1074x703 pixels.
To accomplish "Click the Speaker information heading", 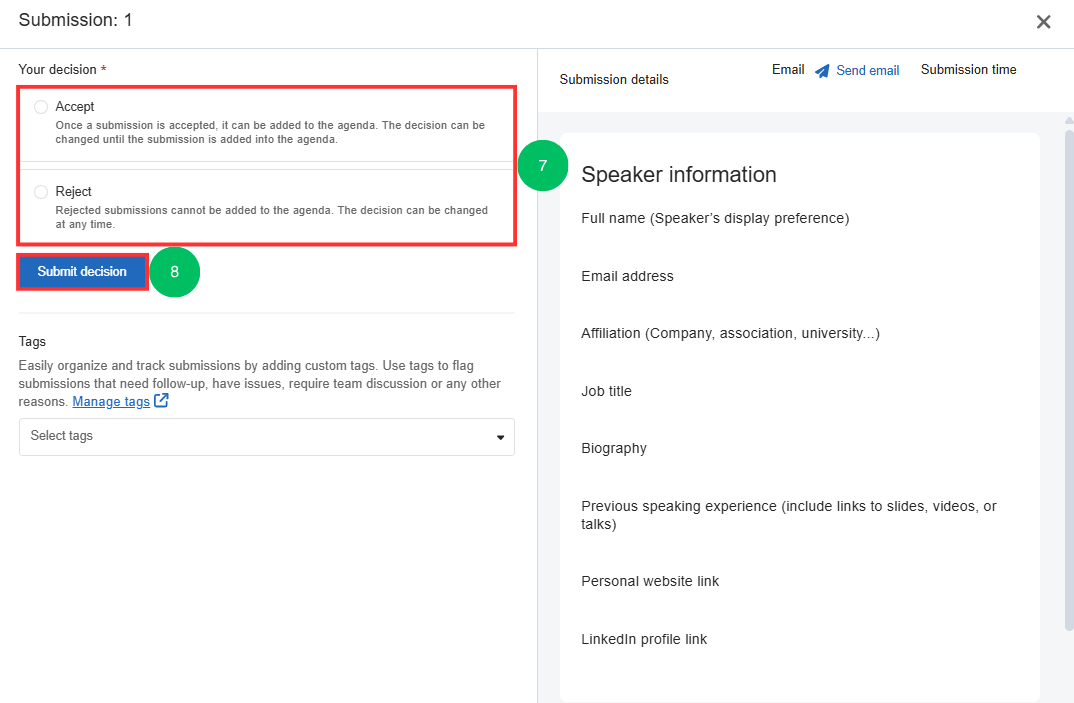I will click(x=678, y=175).
